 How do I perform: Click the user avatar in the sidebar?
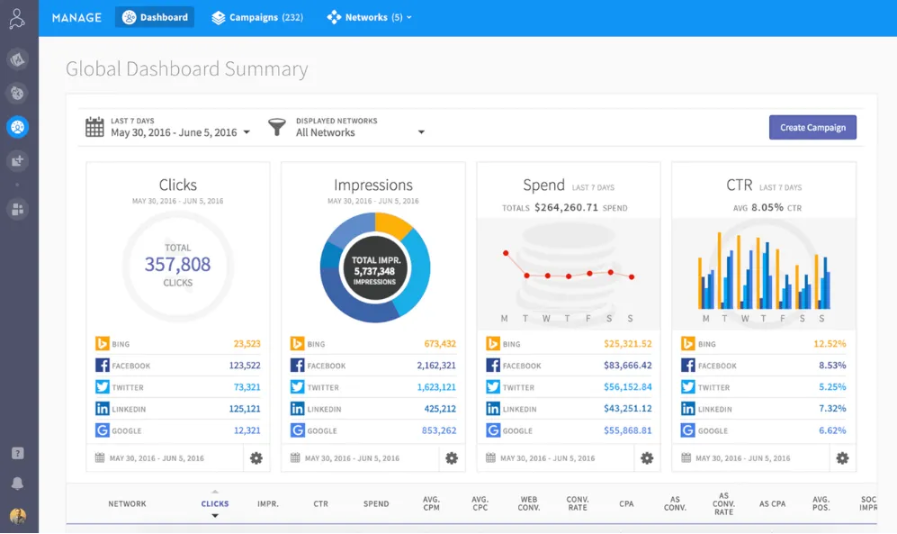pyautogui.click(x=17, y=516)
